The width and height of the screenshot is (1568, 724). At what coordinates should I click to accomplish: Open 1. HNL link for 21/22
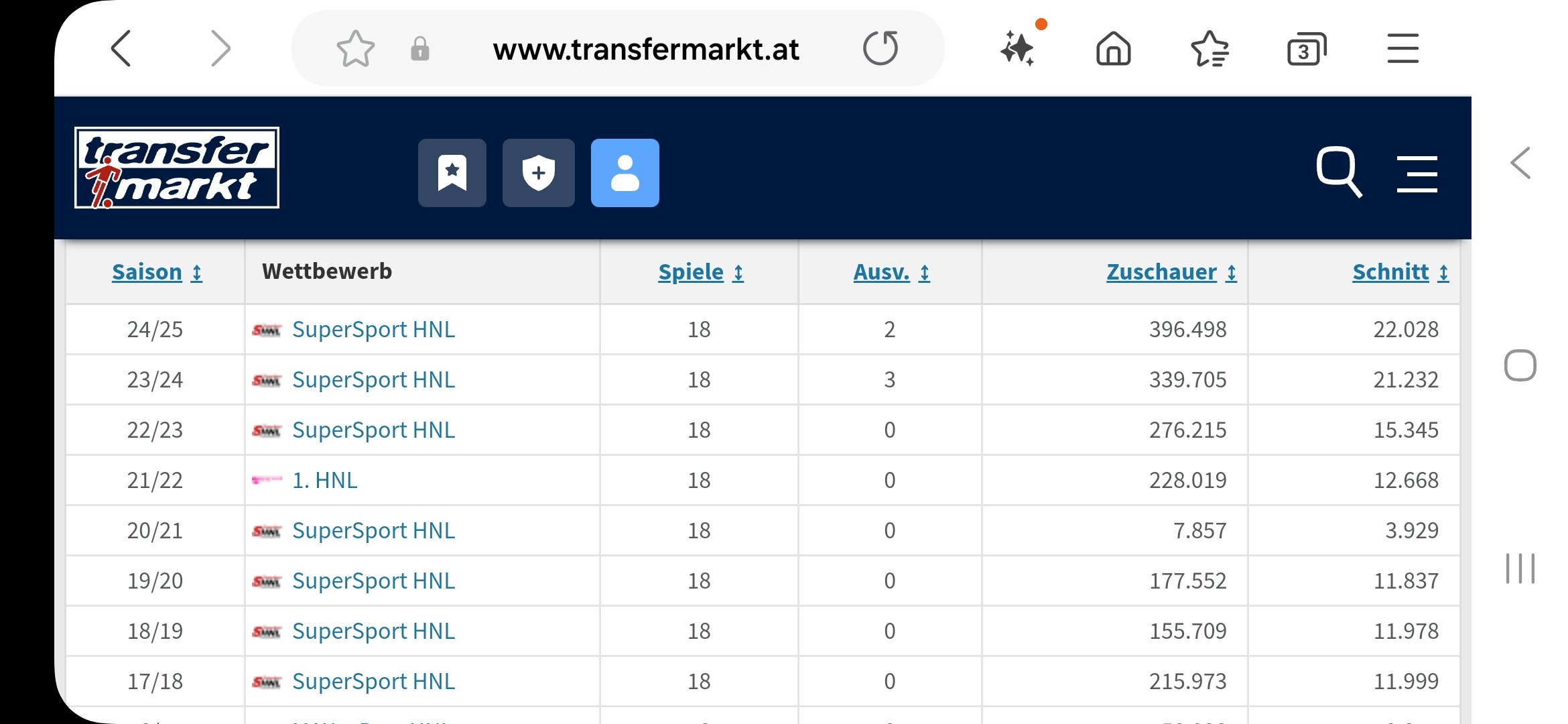tap(324, 480)
